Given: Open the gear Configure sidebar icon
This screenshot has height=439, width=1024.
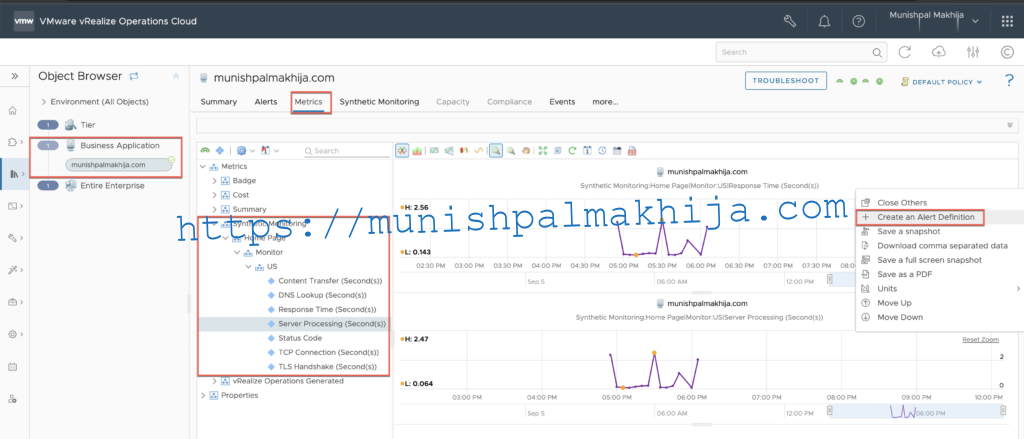Looking at the screenshot, I should [12, 334].
